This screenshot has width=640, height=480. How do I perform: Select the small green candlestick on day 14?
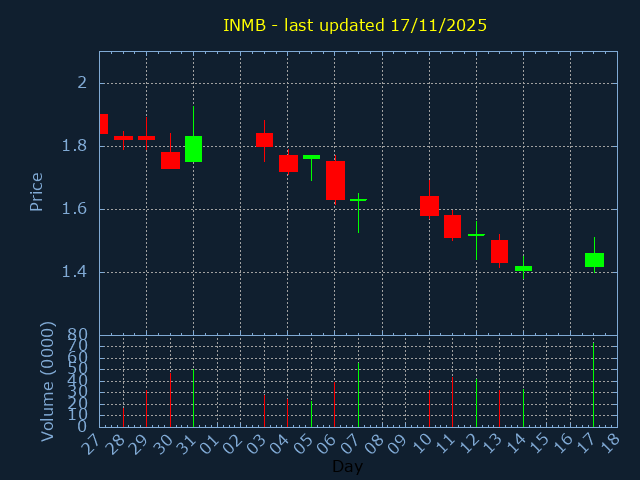(x=523, y=268)
